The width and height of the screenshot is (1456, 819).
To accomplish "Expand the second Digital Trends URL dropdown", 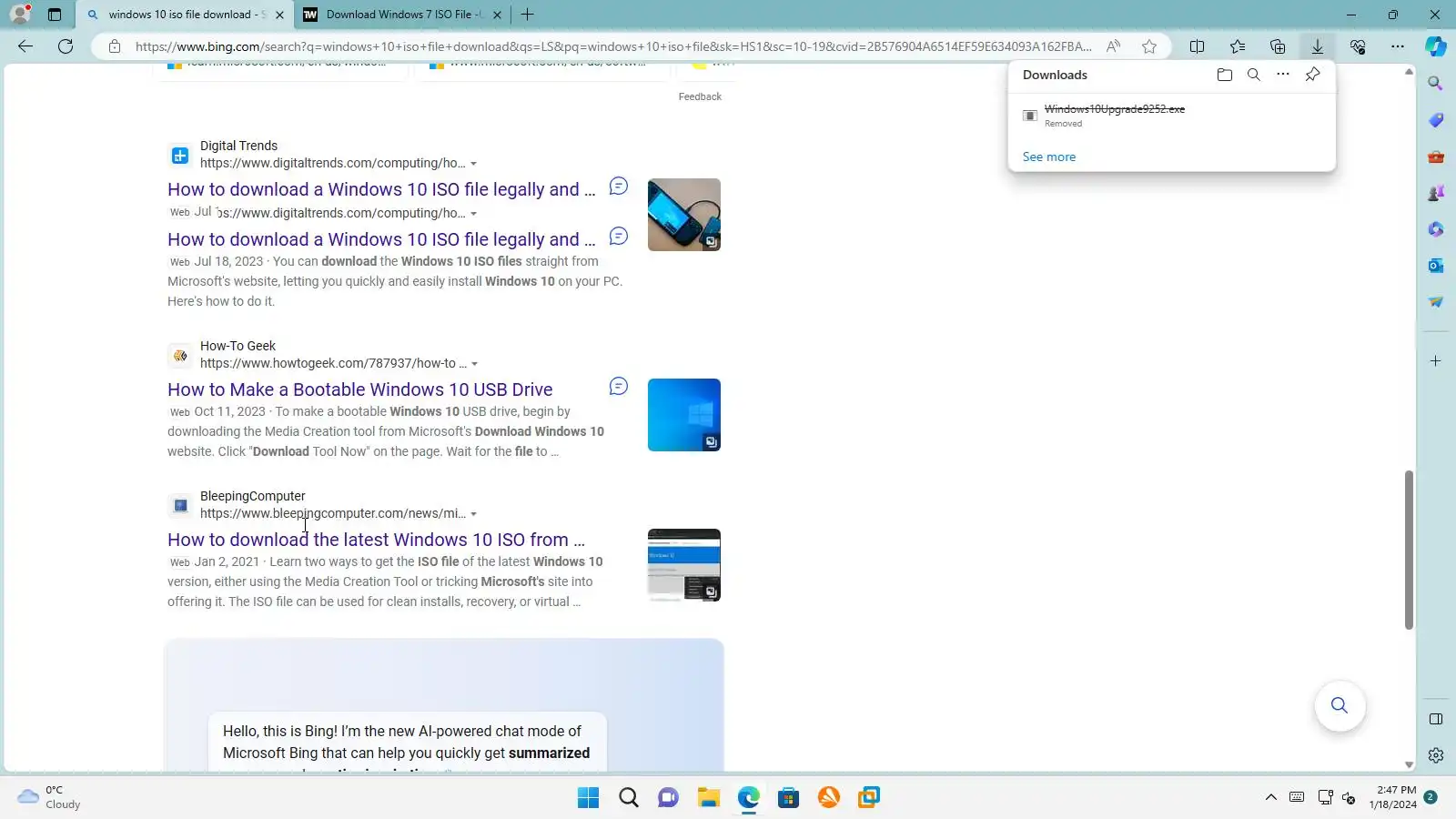I will click(x=474, y=214).
